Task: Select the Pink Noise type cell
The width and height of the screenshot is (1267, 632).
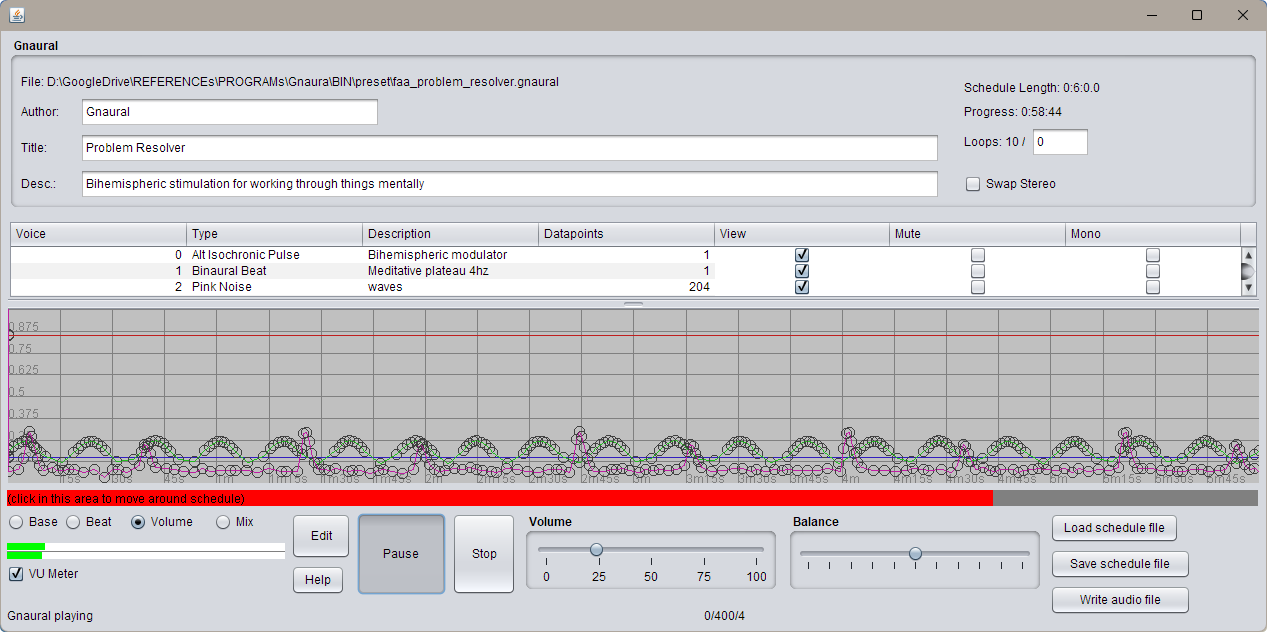Action: [x=275, y=287]
